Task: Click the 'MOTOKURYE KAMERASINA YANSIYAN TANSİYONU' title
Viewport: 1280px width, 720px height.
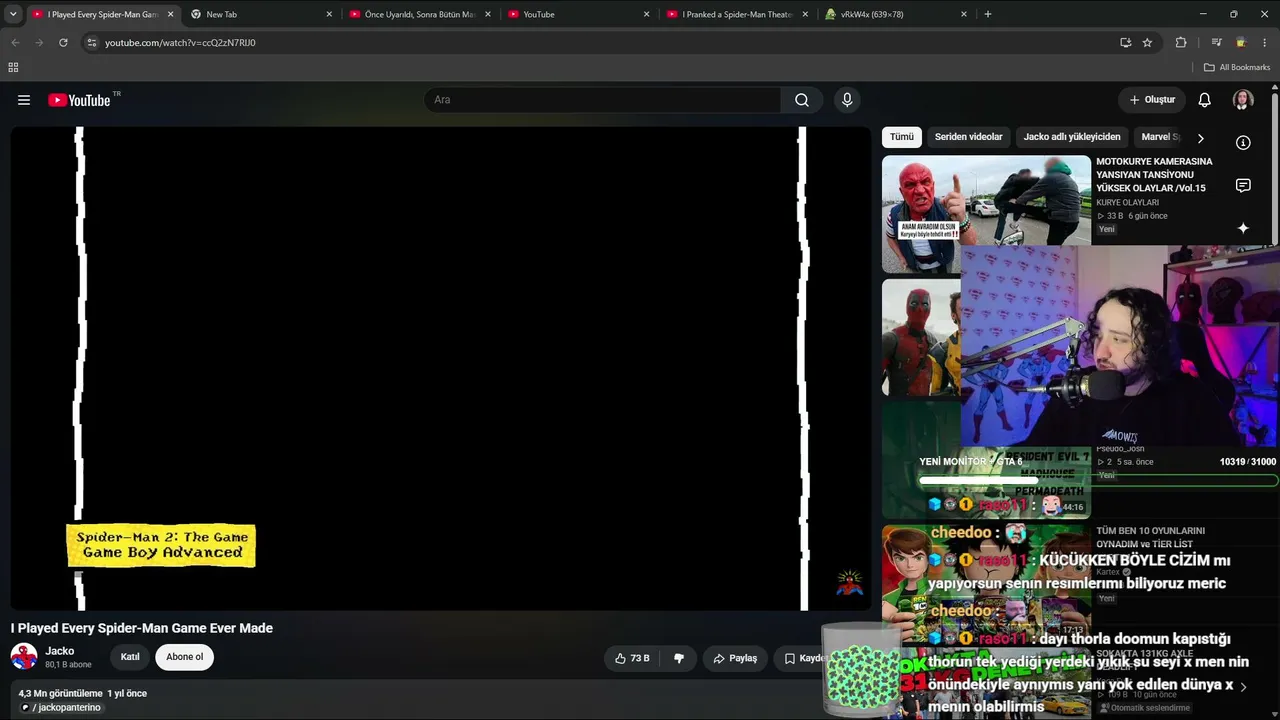Action: (1154, 174)
